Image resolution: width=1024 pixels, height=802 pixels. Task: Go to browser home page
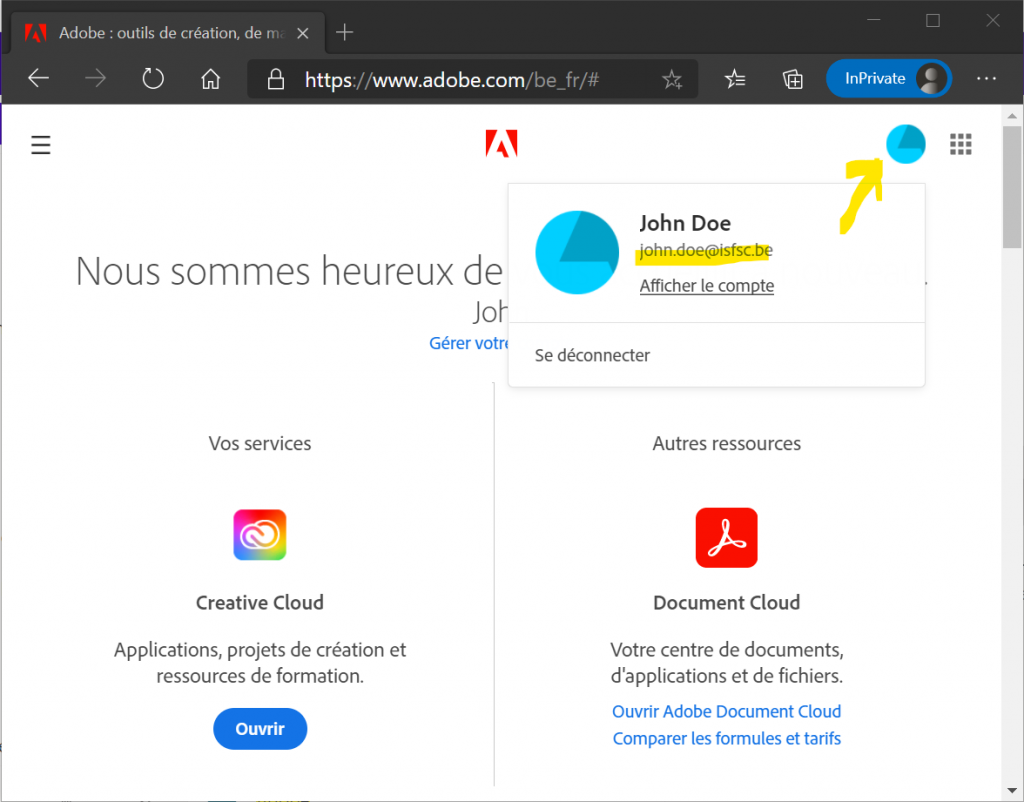(x=210, y=79)
